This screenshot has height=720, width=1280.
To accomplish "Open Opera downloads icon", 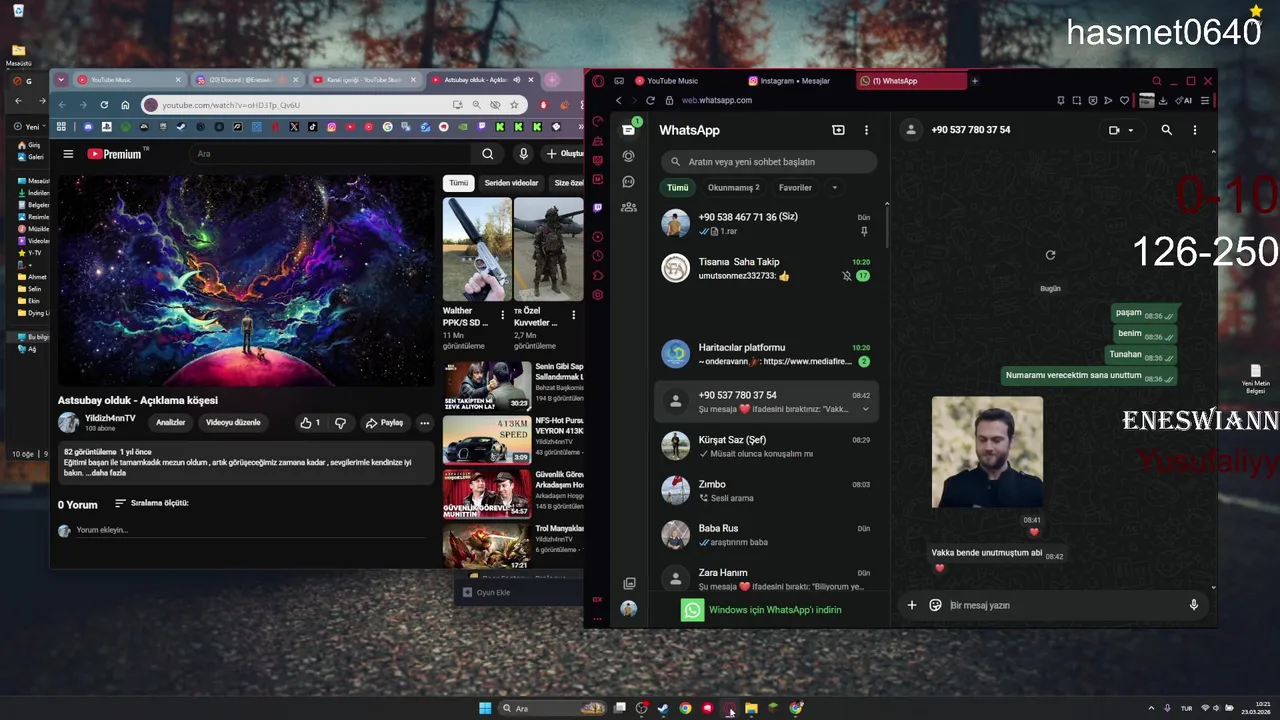I will (x=1162, y=100).
